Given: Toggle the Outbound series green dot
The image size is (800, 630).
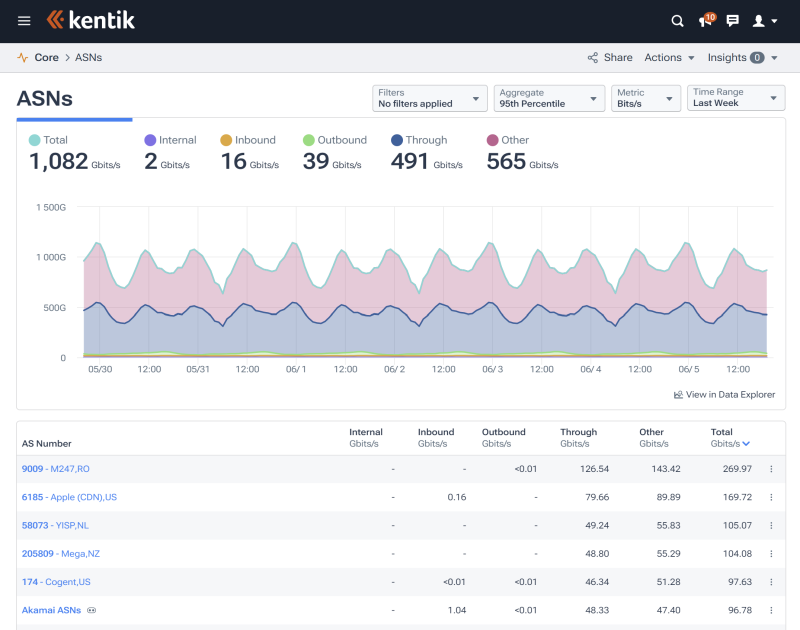Looking at the screenshot, I should coord(309,140).
